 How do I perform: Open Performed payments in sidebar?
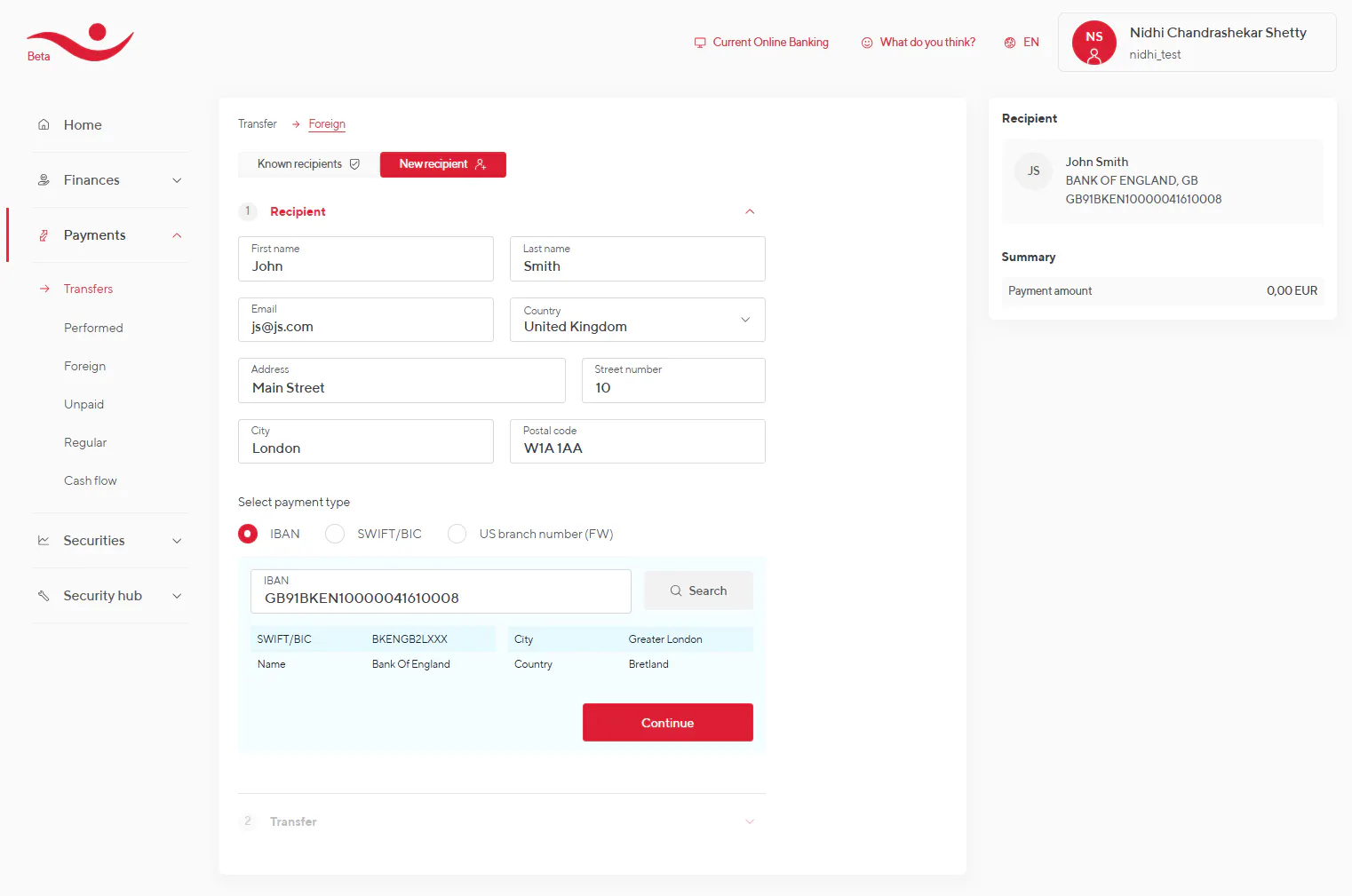tap(93, 328)
